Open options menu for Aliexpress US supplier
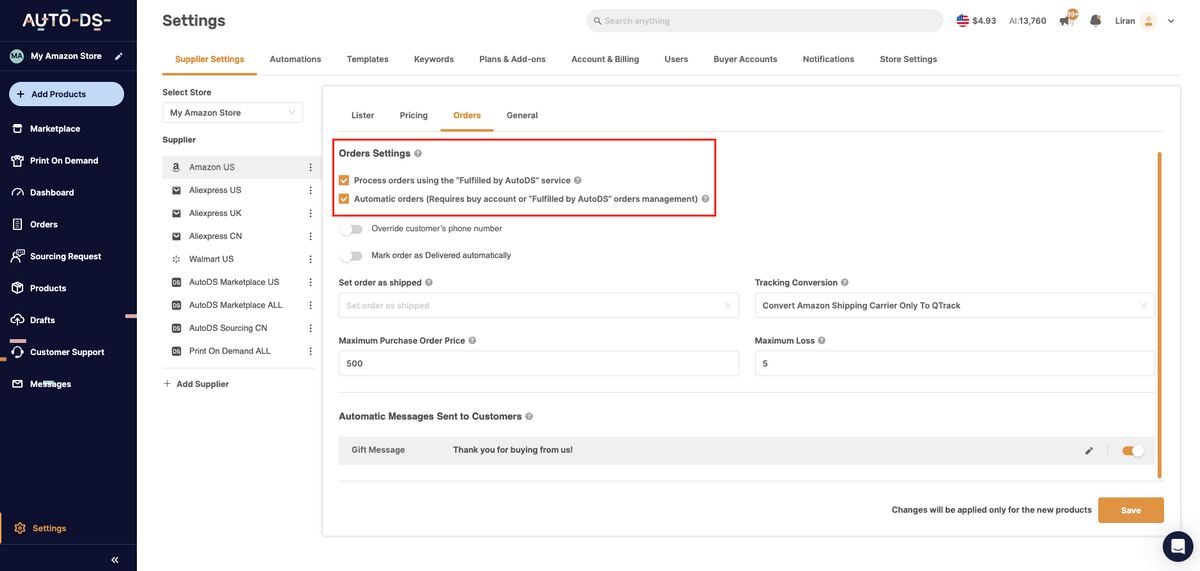The height and width of the screenshot is (571, 1200). coord(310,190)
